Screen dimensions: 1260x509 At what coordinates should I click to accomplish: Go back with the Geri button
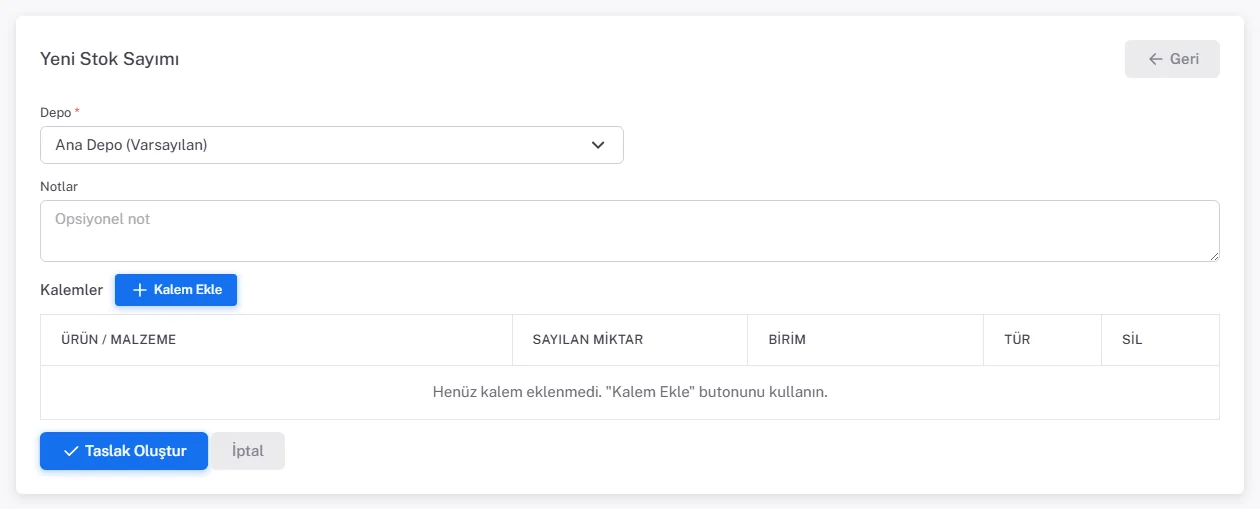point(1172,59)
